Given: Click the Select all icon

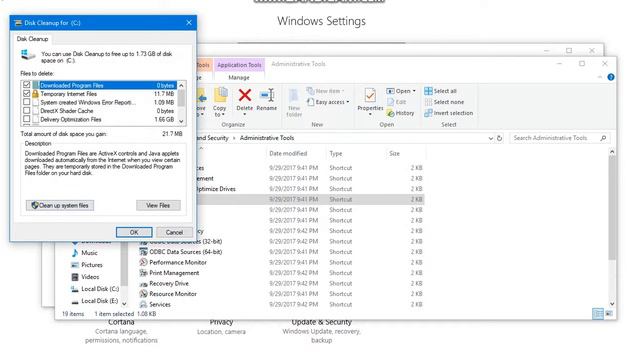Looking at the screenshot, I should coord(428,91).
